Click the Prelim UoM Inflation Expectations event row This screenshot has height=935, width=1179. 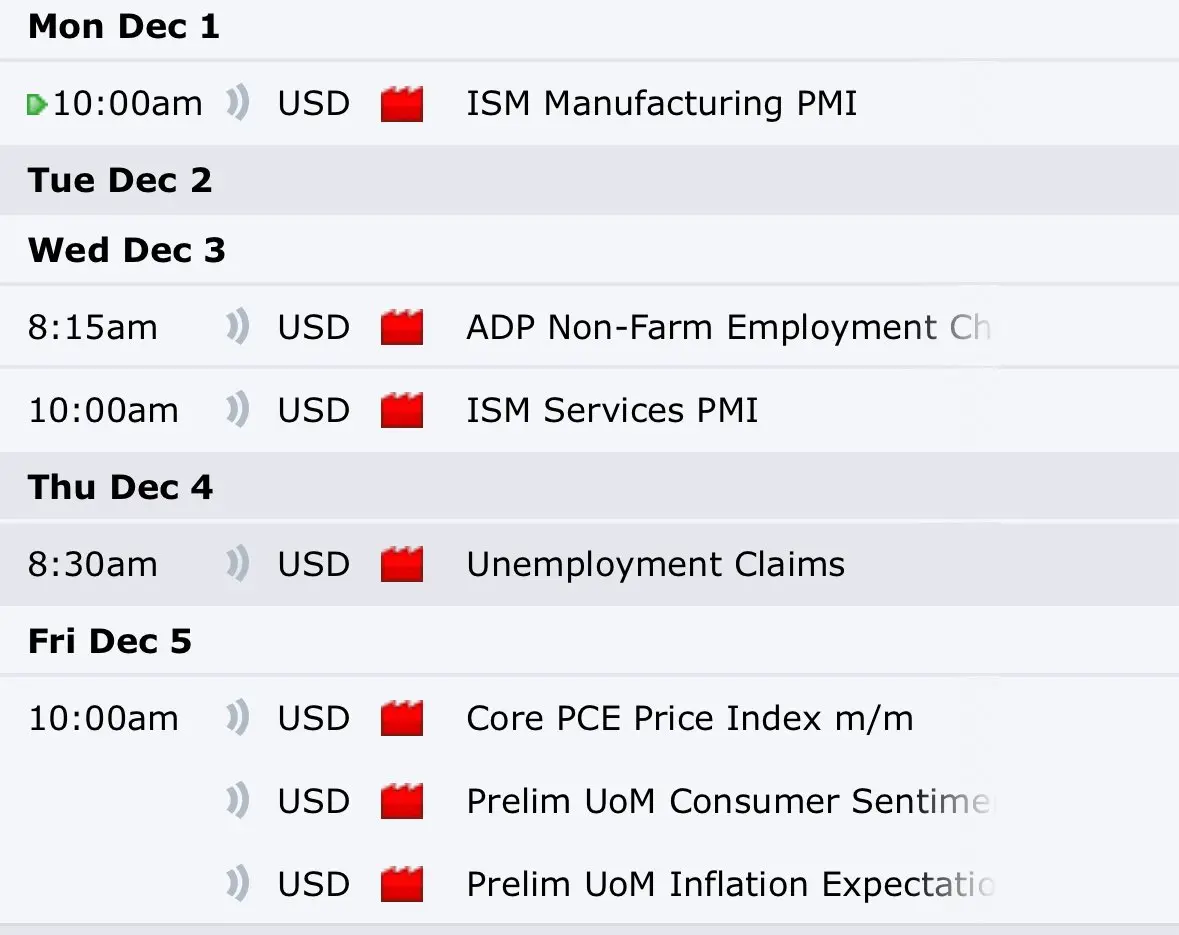point(730,885)
